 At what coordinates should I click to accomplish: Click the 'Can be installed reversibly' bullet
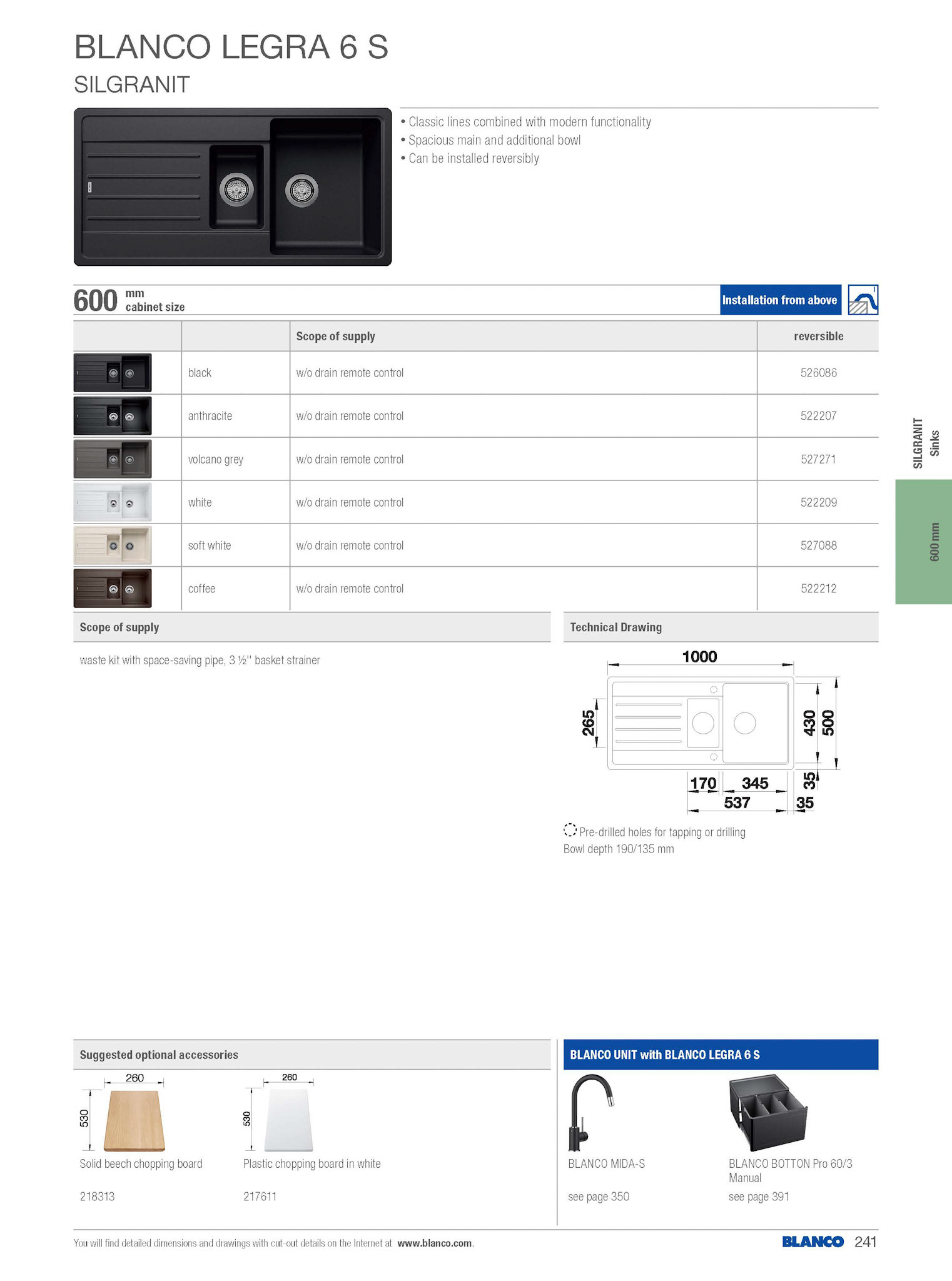(x=473, y=158)
